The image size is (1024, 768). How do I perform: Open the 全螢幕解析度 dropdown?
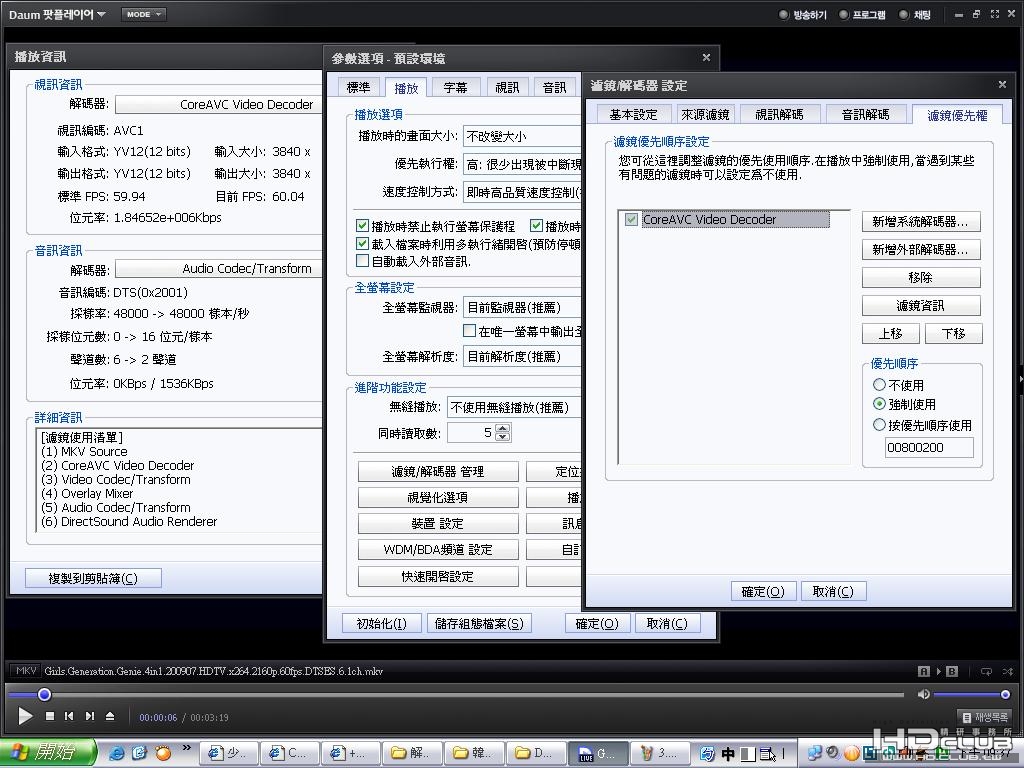pyautogui.click(x=522, y=357)
